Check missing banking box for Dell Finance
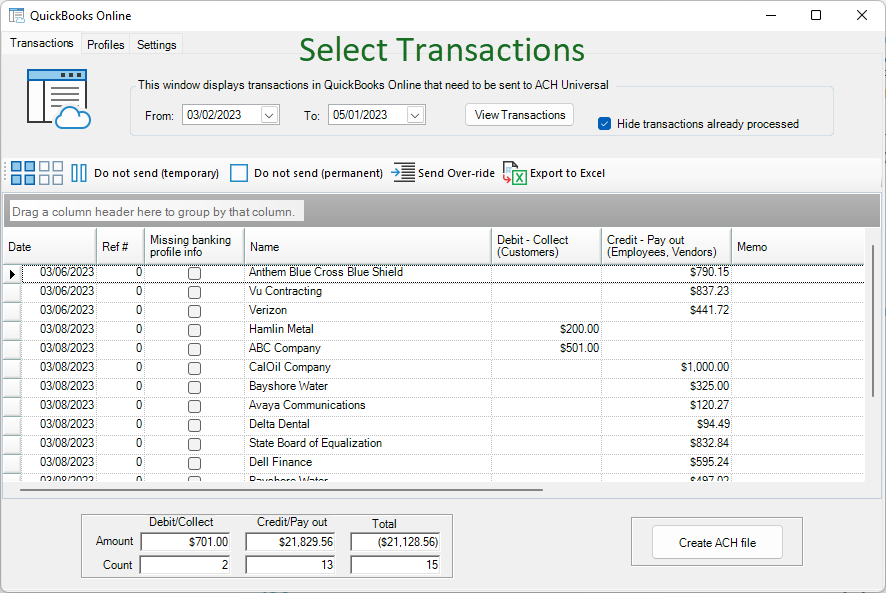This screenshot has height=593, width=886. click(x=194, y=464)
